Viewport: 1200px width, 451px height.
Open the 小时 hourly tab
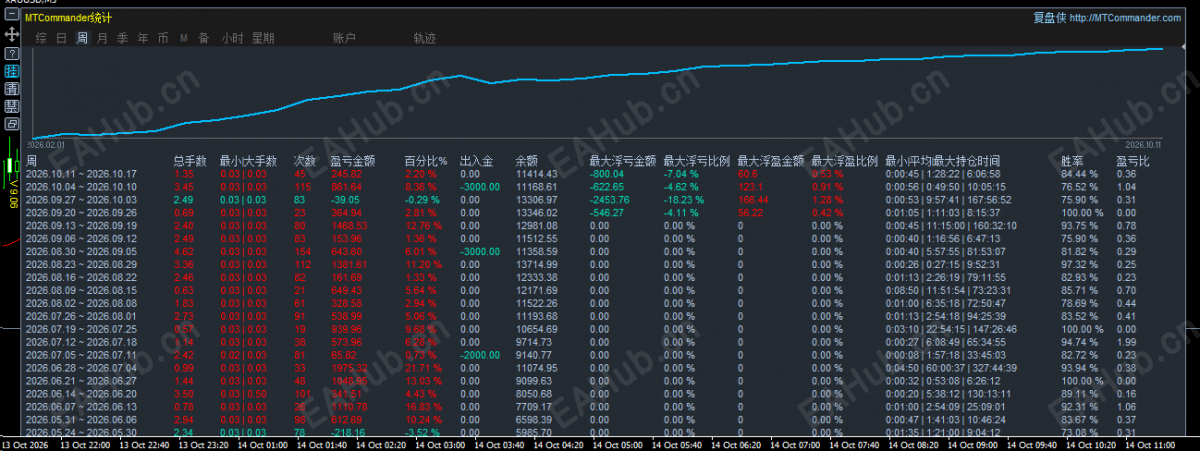click(231, 38)
